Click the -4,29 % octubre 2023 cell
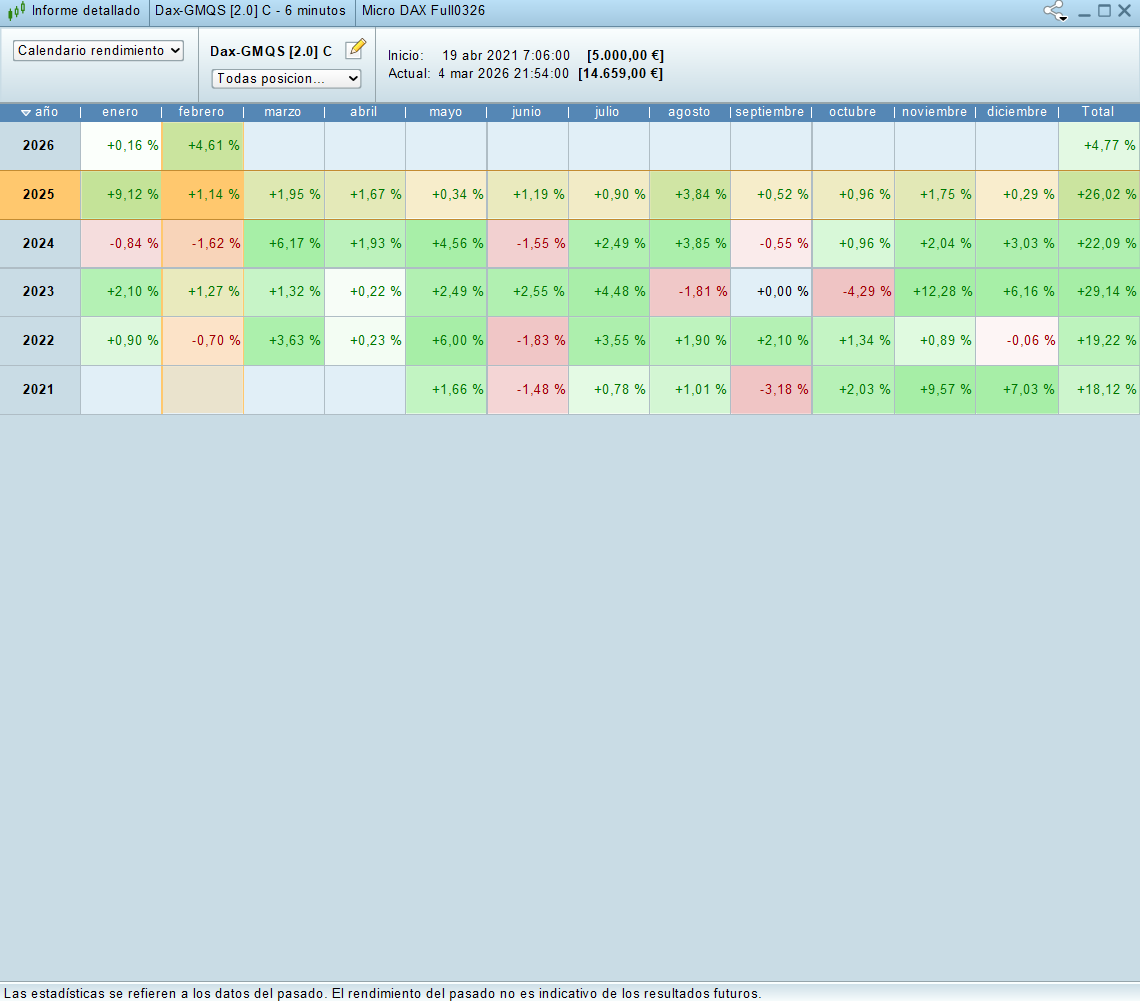This screenshot has height=1001, width=1140. click(x=852, y=292)
